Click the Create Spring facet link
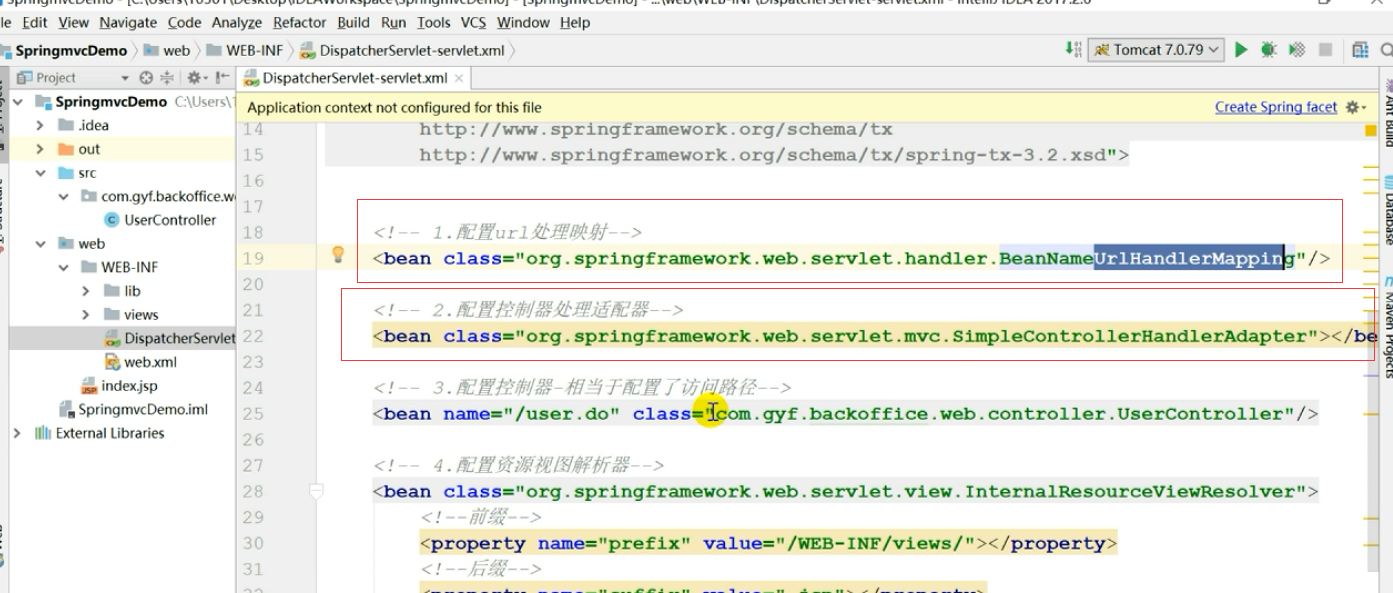 pos(1276,107)
